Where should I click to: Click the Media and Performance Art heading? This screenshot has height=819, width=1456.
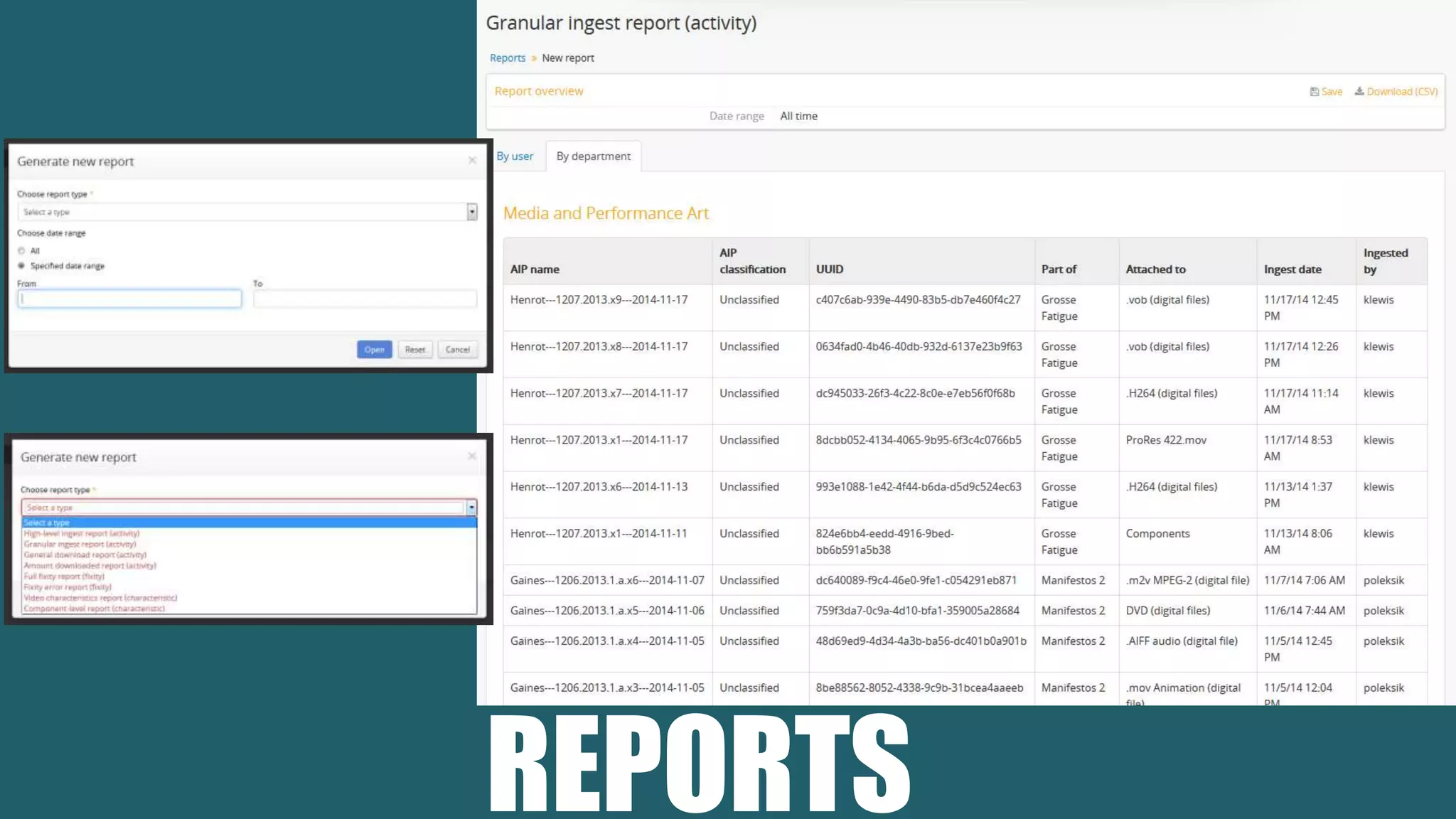click(x=606, y=213)
